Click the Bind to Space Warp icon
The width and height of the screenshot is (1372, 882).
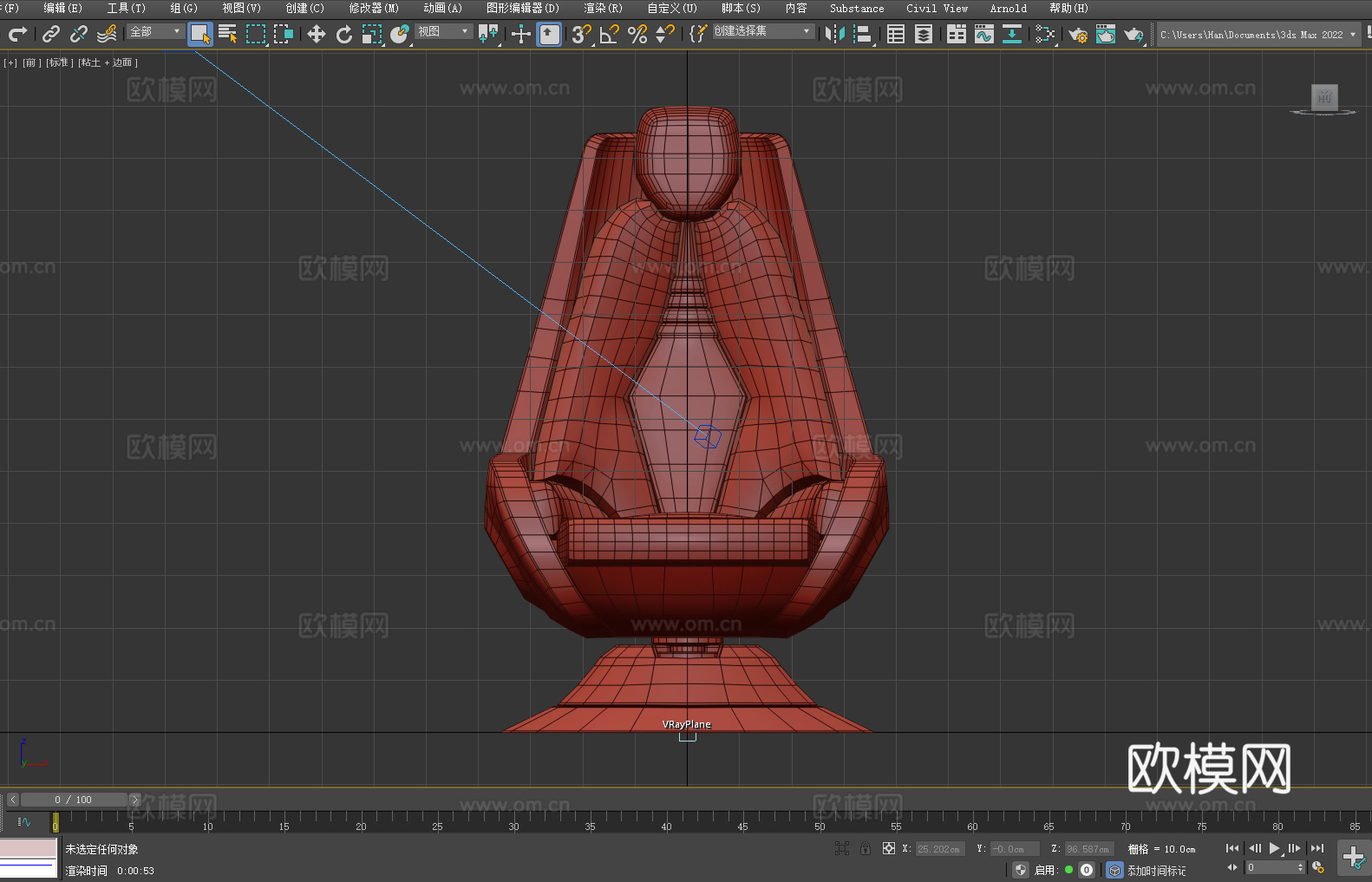click(107, 34)
